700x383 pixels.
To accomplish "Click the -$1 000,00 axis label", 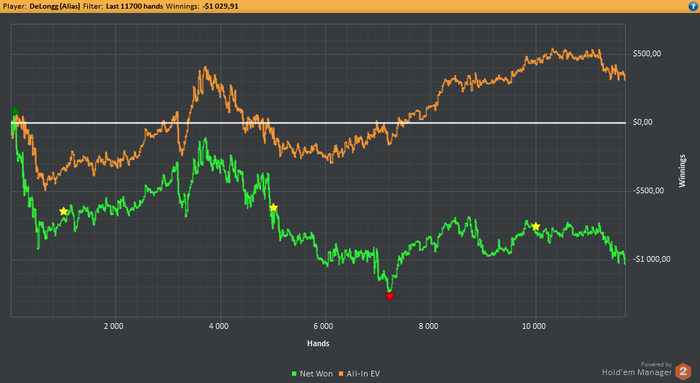I will click(651, 259).
